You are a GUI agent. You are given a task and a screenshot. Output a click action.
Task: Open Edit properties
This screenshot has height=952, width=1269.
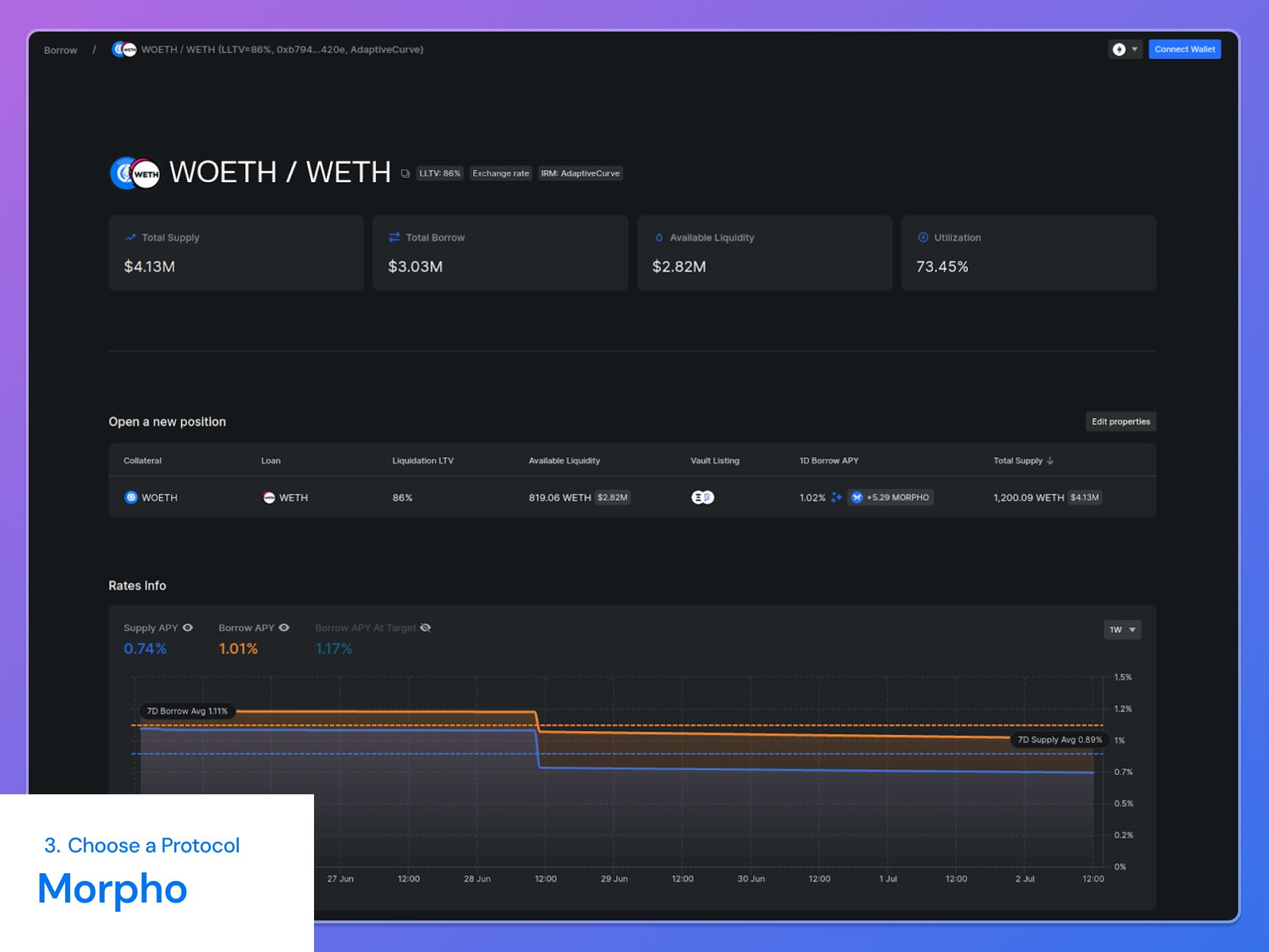coord(1121,422)
